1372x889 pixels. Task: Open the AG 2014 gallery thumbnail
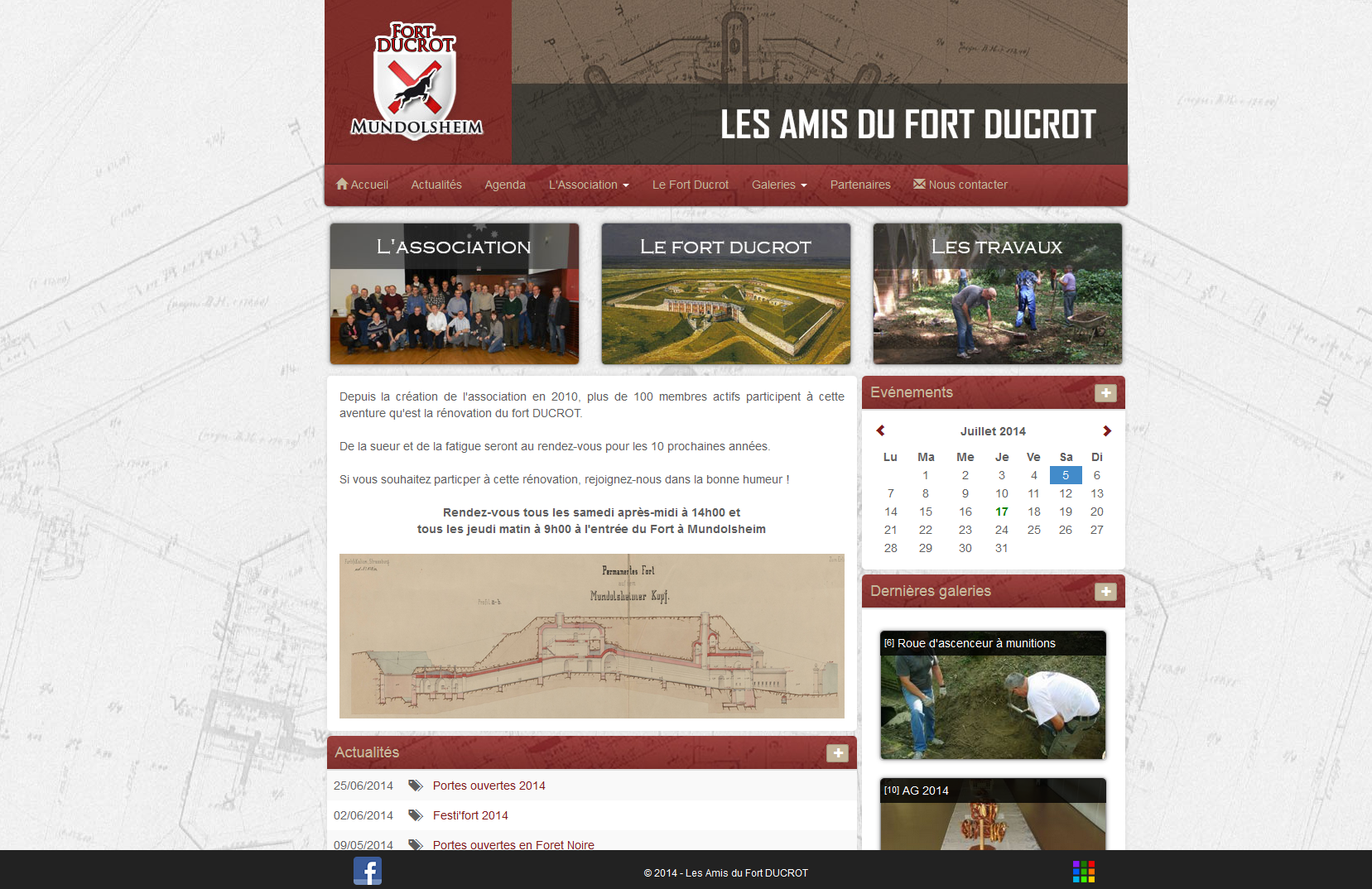point(993,815)
